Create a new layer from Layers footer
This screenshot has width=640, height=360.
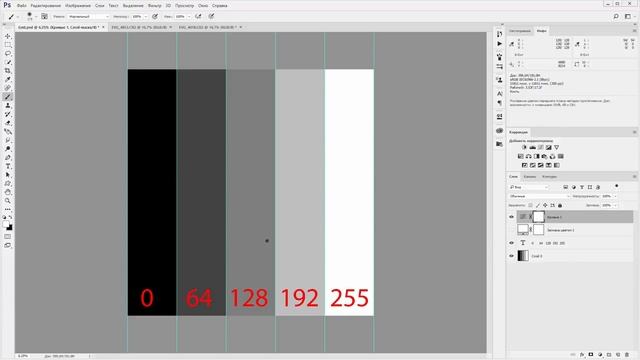[x=618, y=355]
